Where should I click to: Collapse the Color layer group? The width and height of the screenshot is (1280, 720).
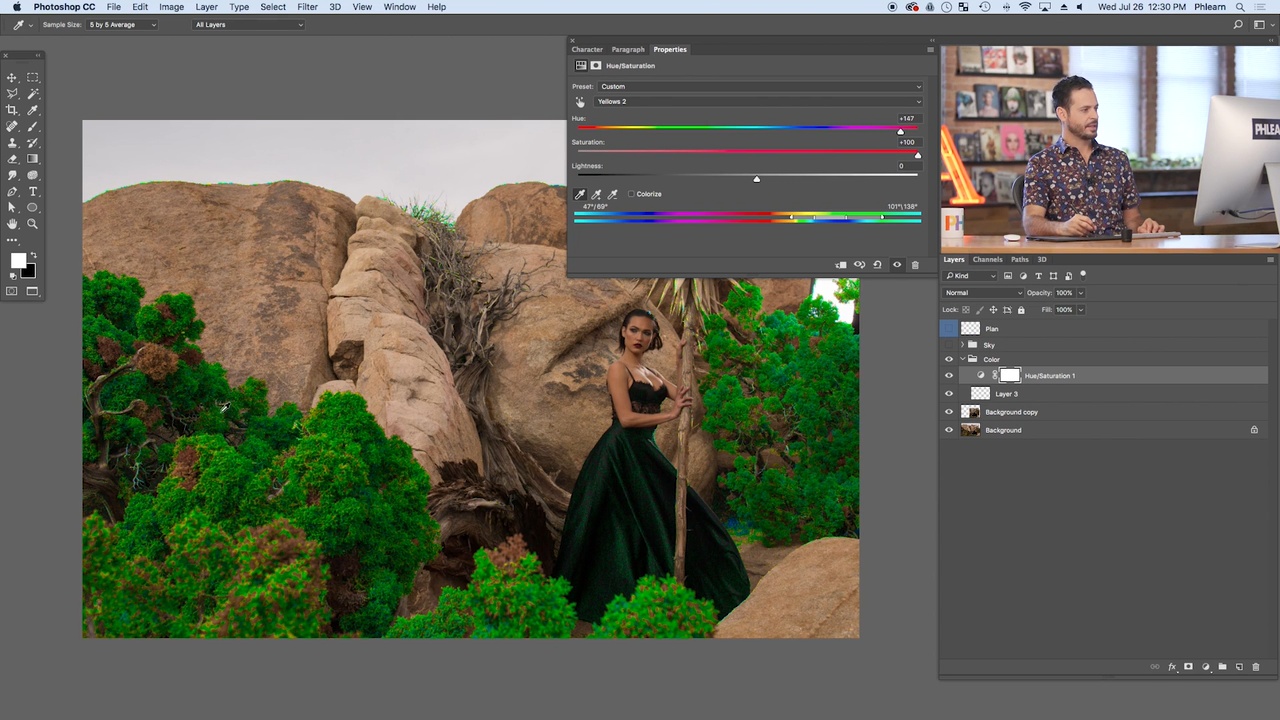(962, 359)
